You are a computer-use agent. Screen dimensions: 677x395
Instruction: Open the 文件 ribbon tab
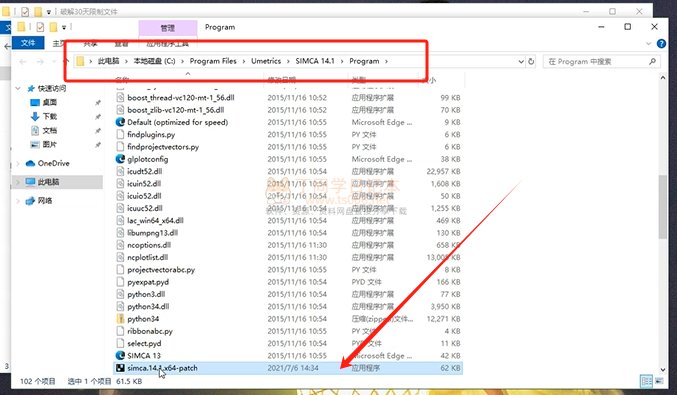(28, 43)
